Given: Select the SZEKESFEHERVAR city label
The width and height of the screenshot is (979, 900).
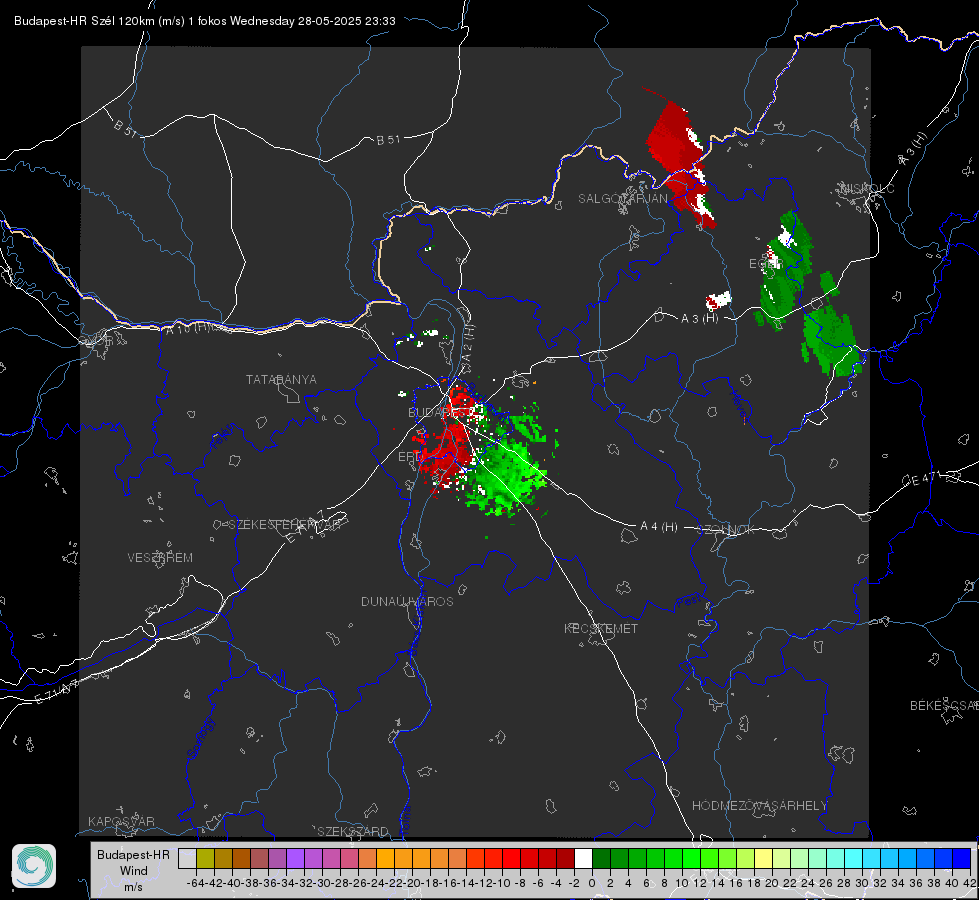Looking at the screenshot, I should click(x=284, y=525).
